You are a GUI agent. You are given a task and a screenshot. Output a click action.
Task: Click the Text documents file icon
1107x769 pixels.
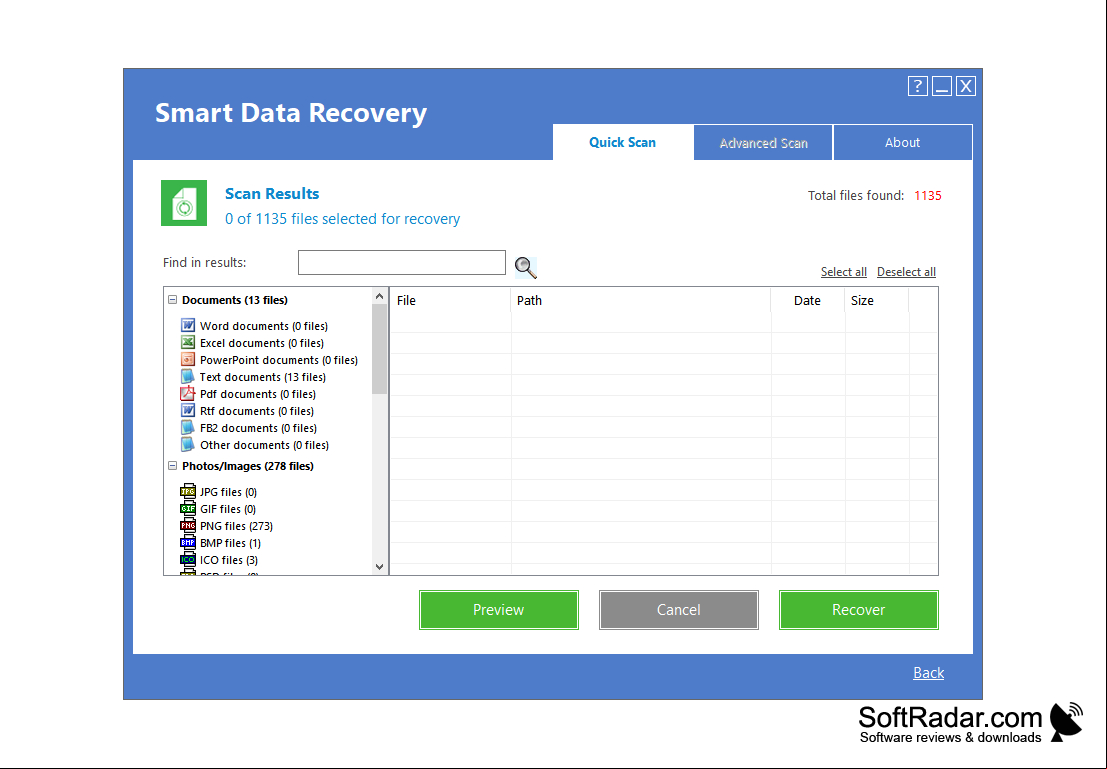point(187,376)
